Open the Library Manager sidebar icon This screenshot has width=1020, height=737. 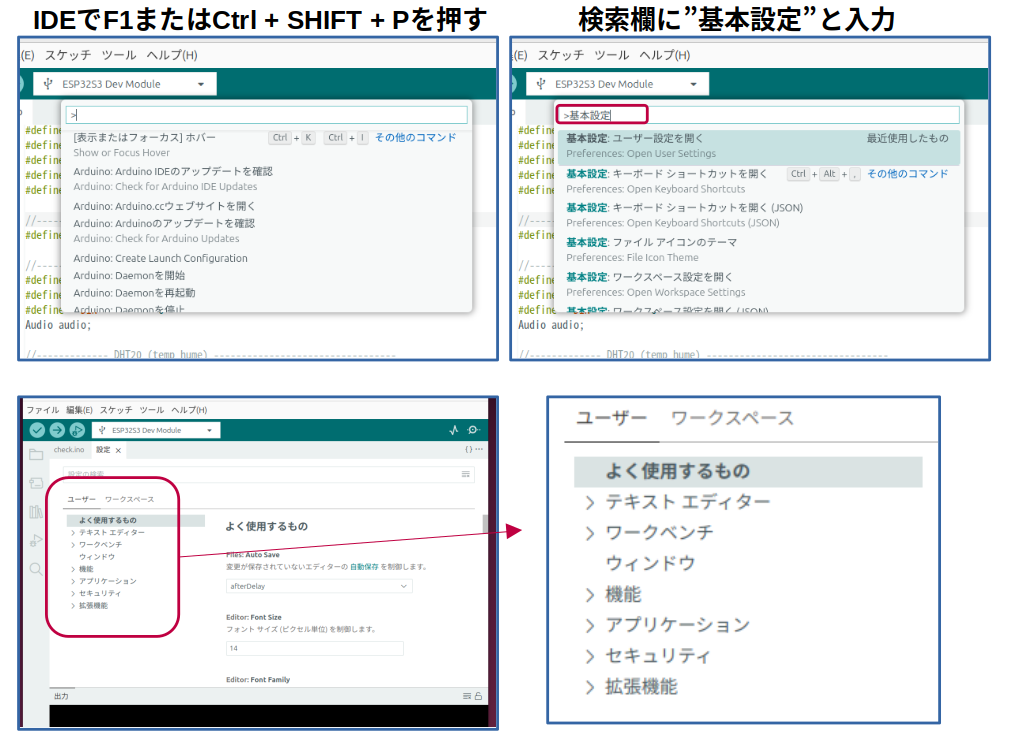(36, 512)
